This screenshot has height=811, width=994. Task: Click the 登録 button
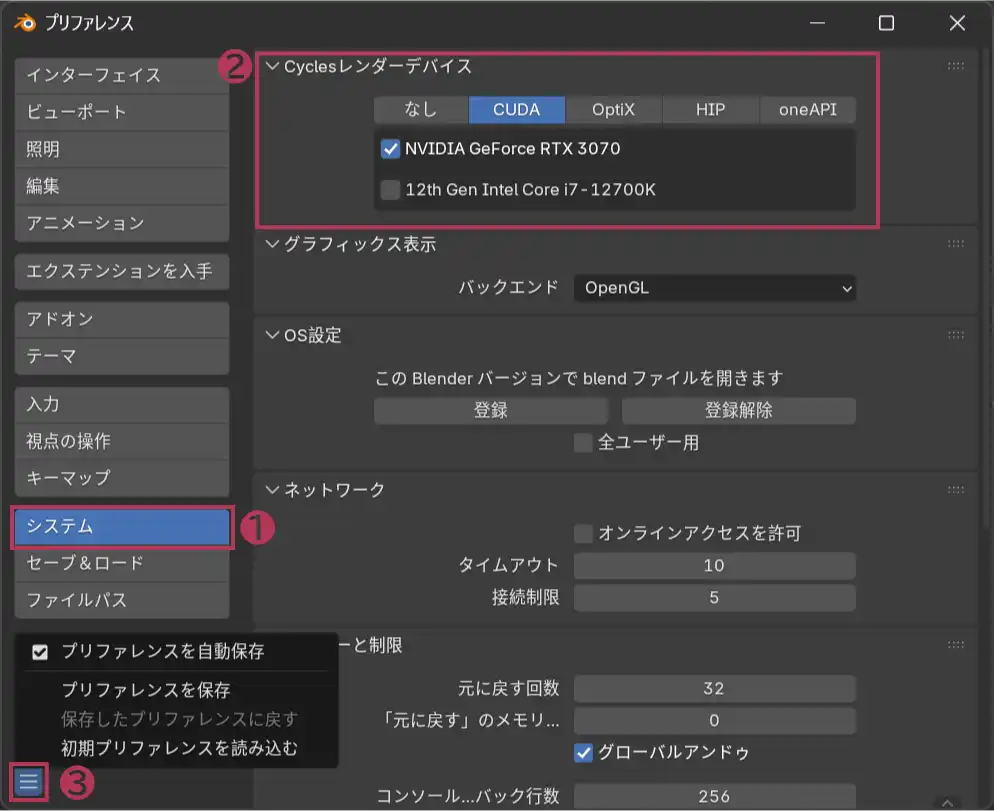[491, 410]
